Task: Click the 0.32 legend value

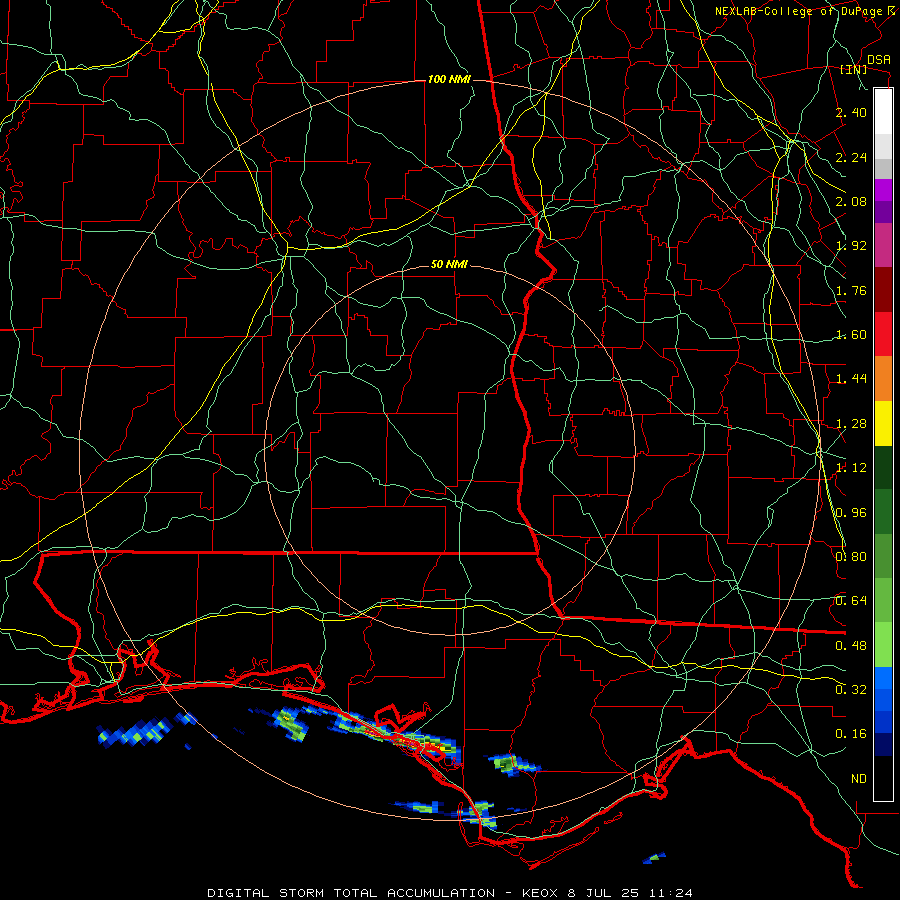Action: [851, 690]
